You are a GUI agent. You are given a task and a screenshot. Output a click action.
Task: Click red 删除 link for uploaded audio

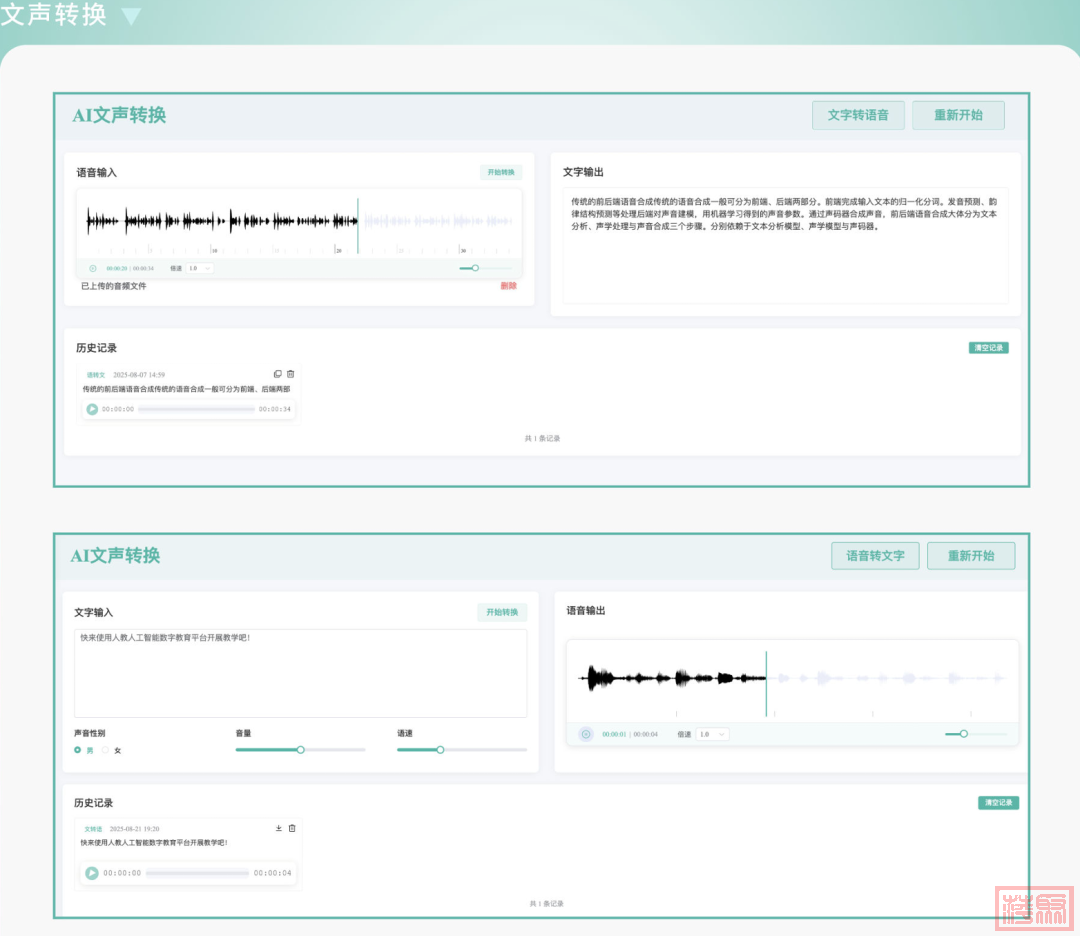[x=508, y=286]
